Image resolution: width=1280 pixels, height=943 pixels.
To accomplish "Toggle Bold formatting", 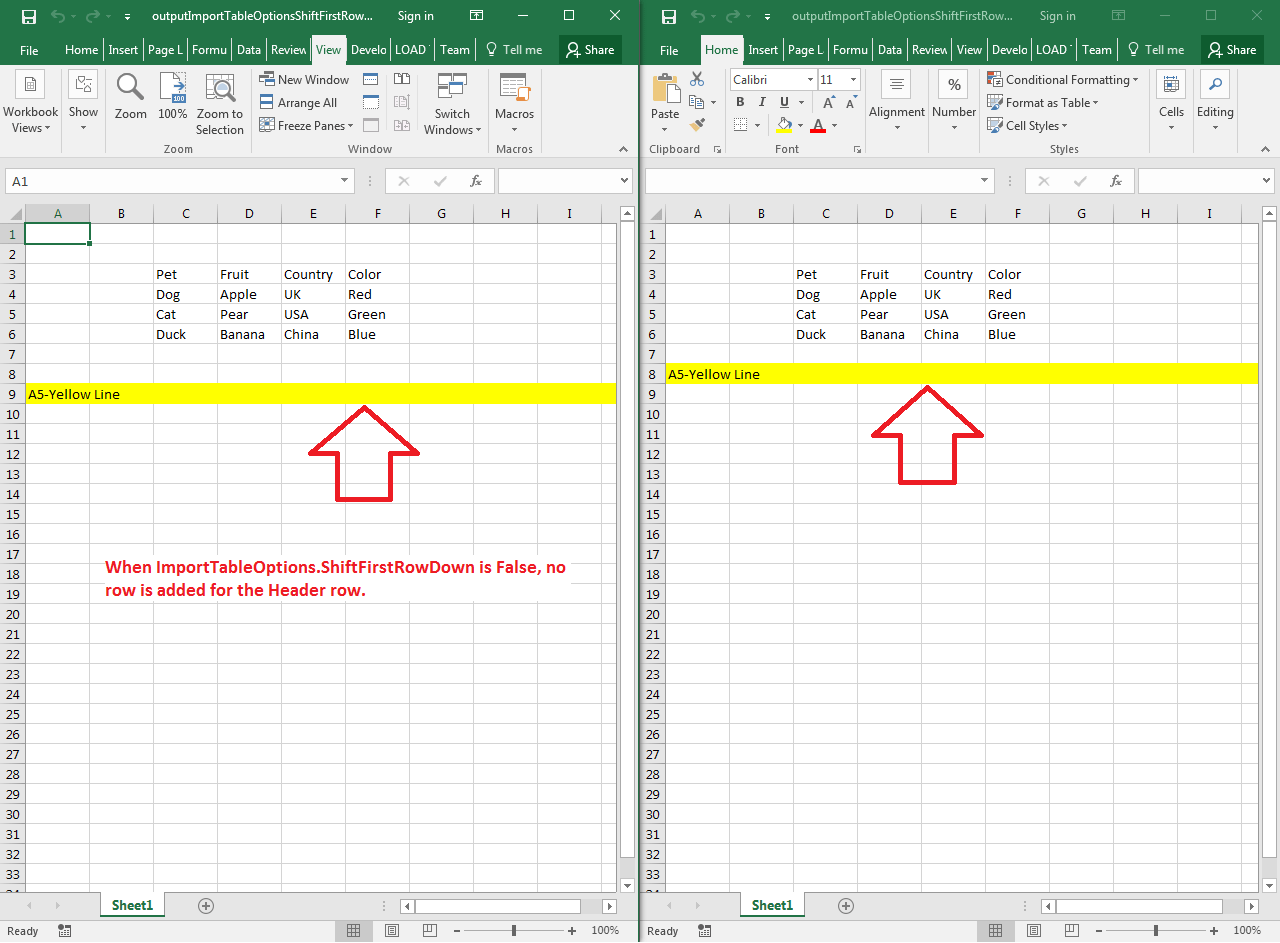I will pyautogui.click(x=740, y=102).
